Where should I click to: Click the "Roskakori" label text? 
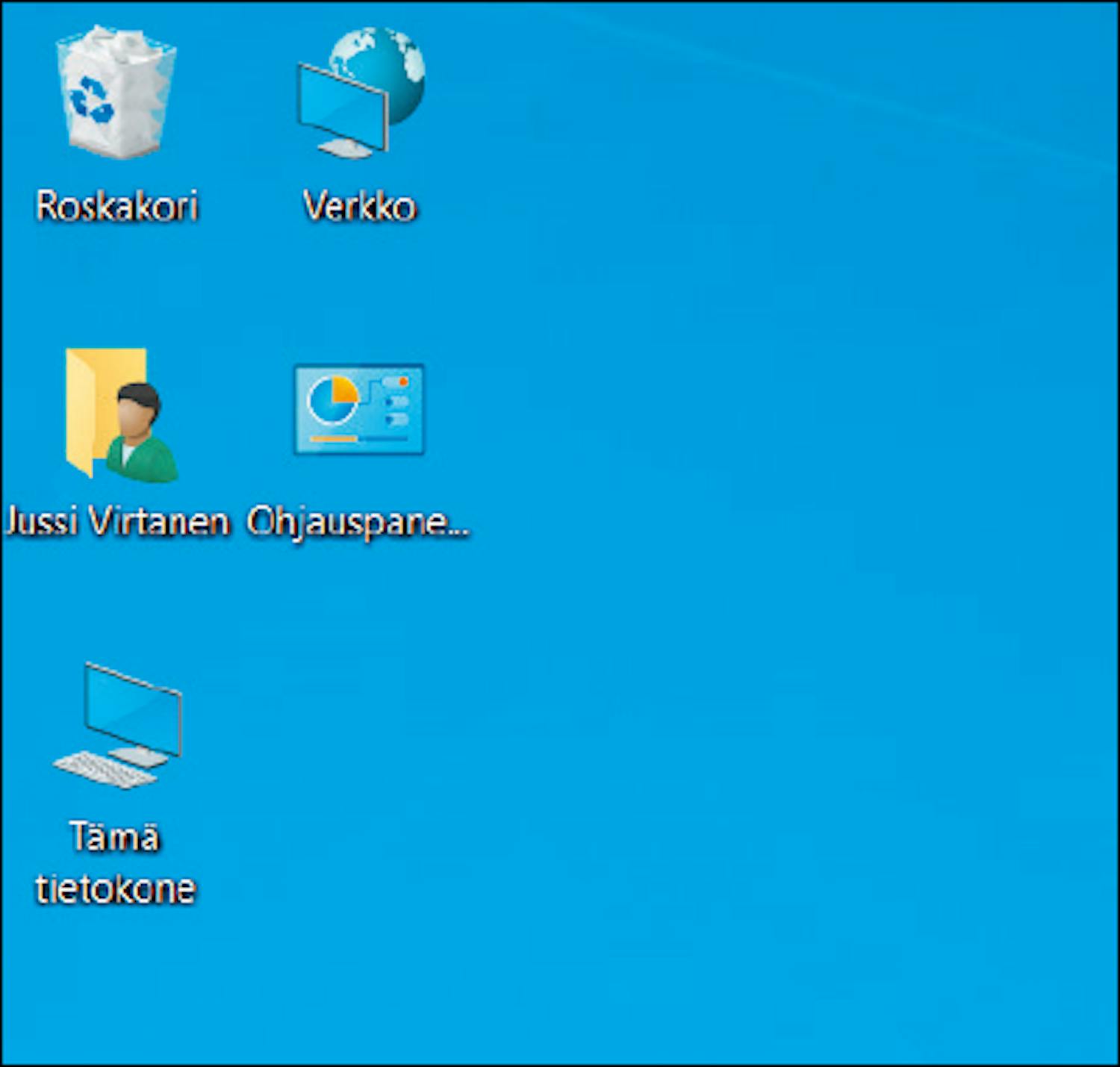[x=117, y=205]
